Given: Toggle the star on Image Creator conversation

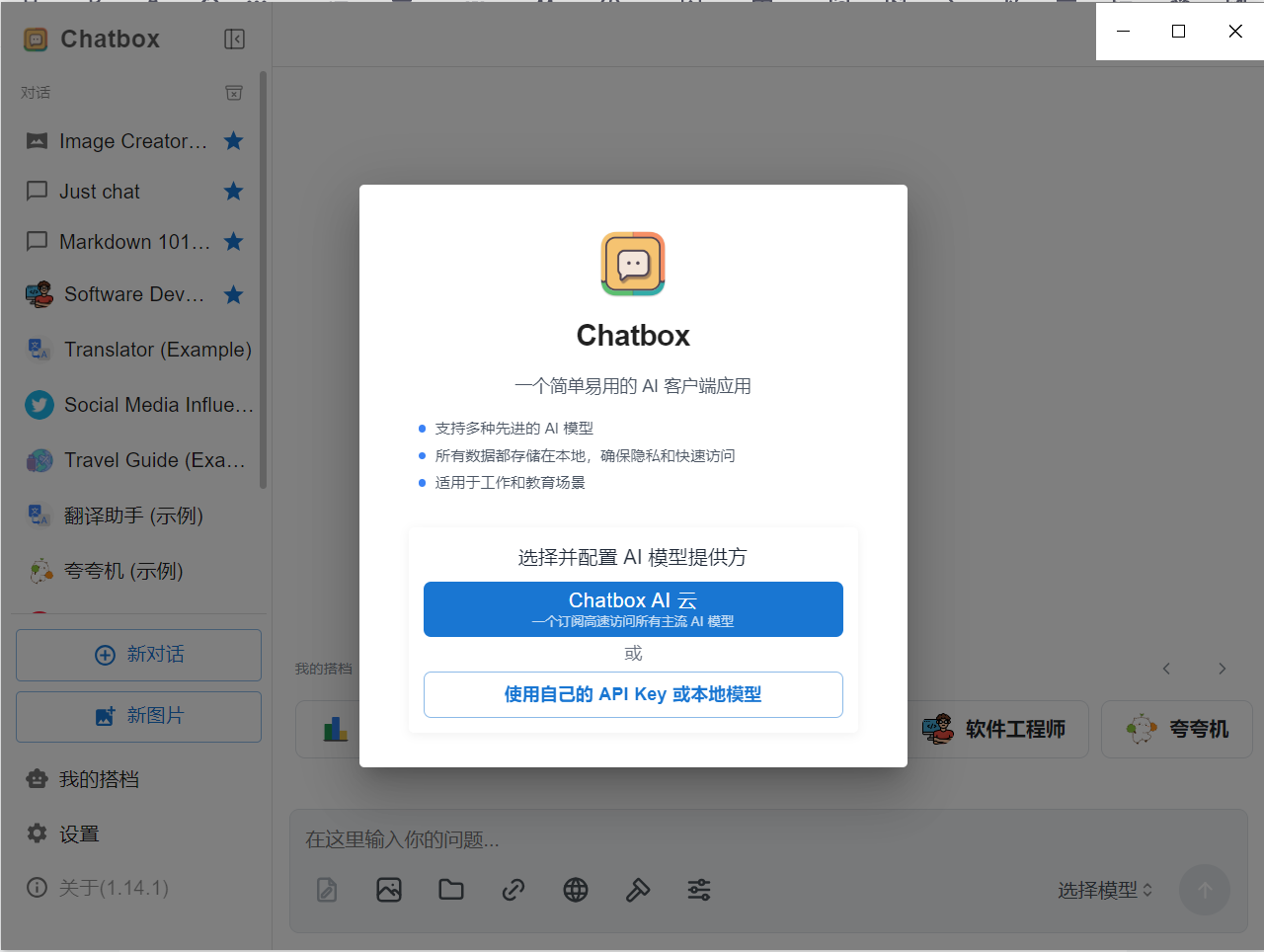Looking at the screenshot, I should click(234, 141).
